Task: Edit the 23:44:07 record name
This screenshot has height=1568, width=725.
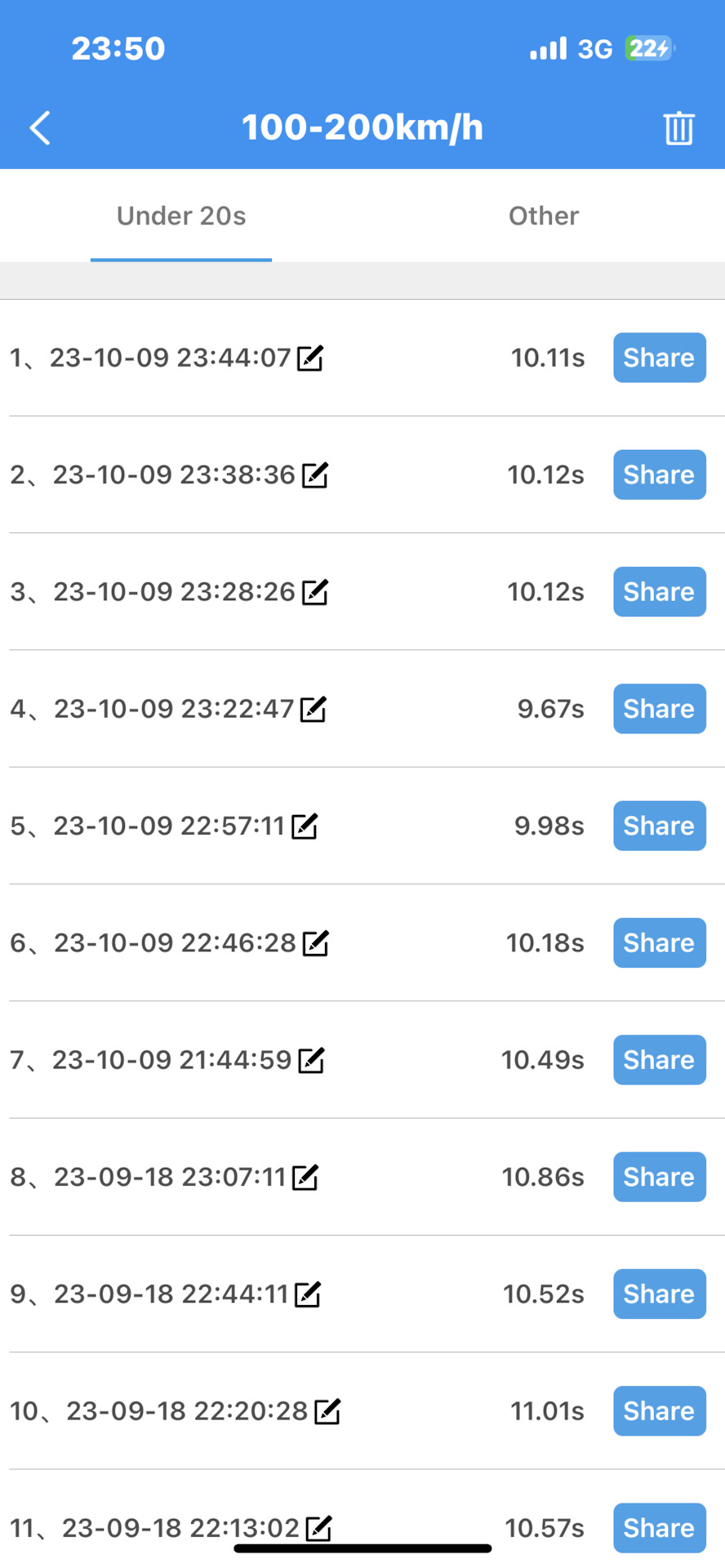Action: click(x=310, y=358)
